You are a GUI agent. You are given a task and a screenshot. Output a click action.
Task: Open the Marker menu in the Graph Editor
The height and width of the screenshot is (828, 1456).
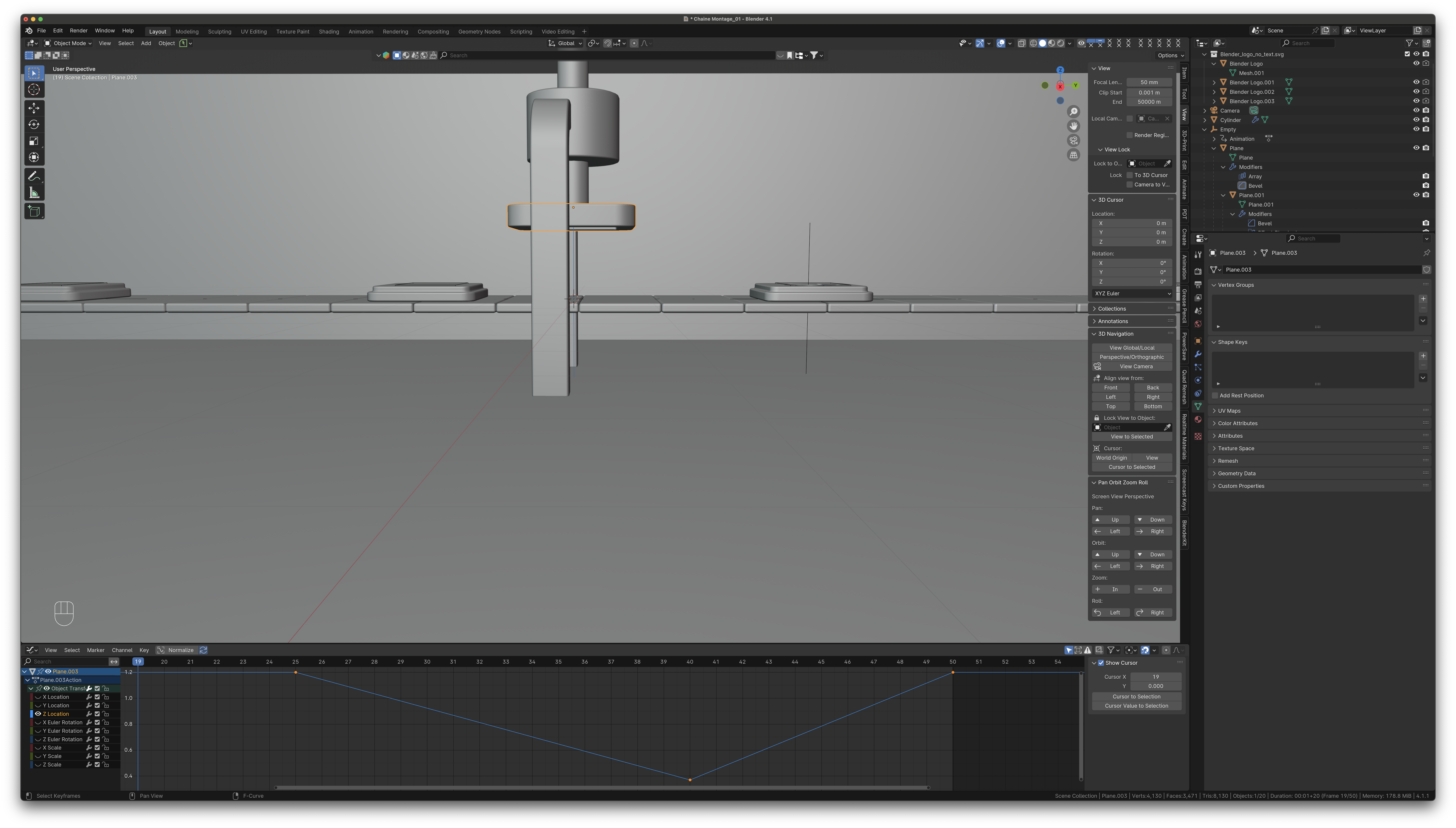(95, 650)
